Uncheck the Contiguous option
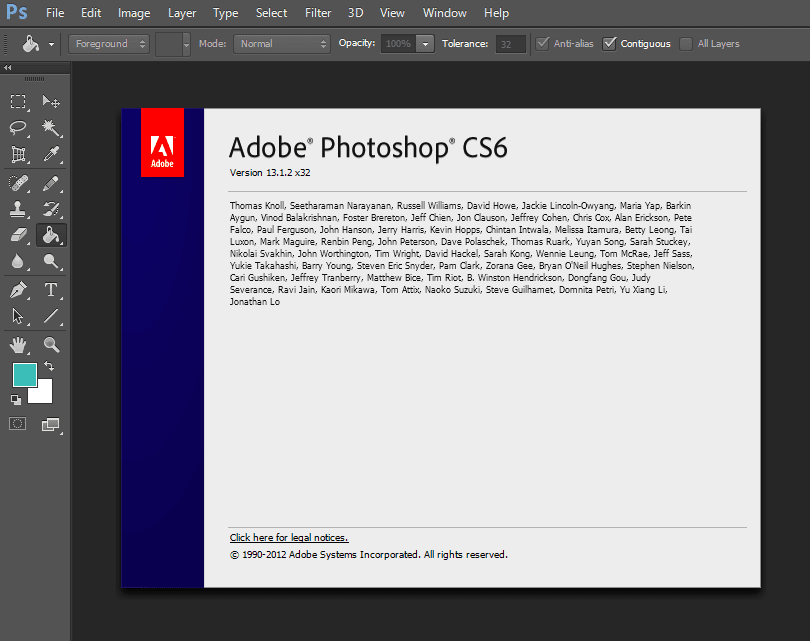 (610, 43)
